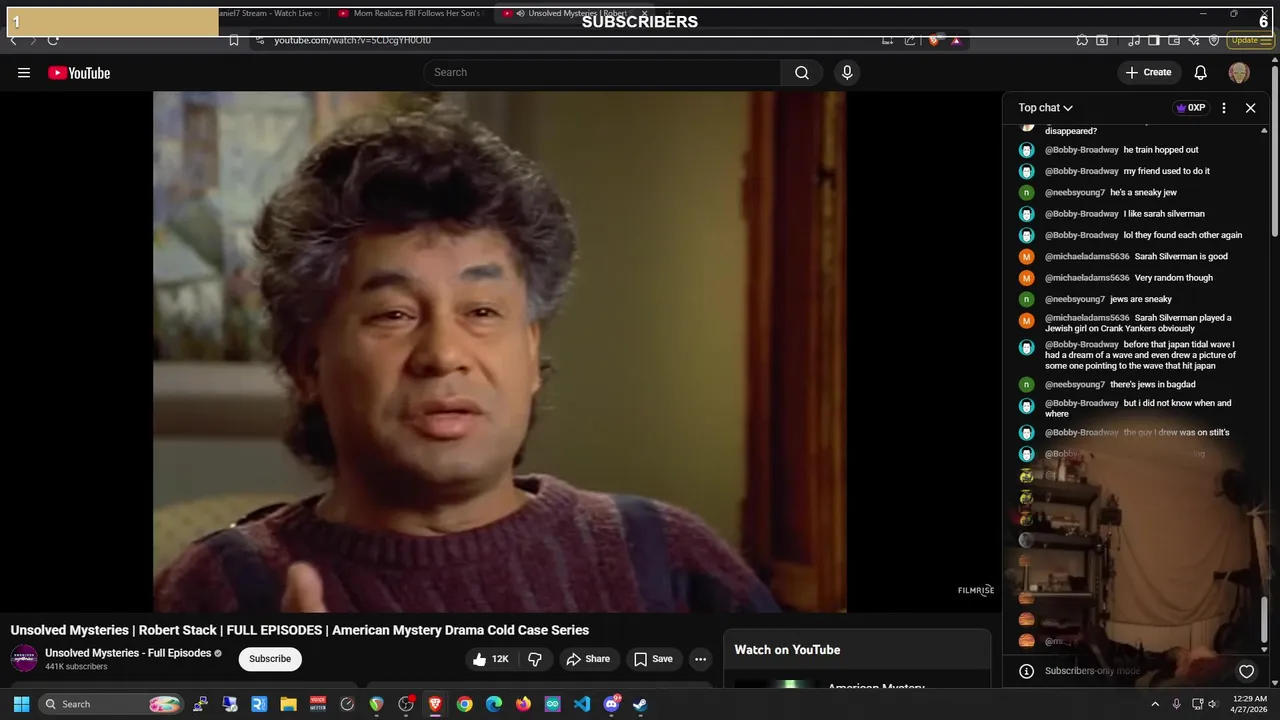Click message "there's jews in bagdad"
Image resolution: width=1280 pixels, height=720 pixels.
point(1152,385)
